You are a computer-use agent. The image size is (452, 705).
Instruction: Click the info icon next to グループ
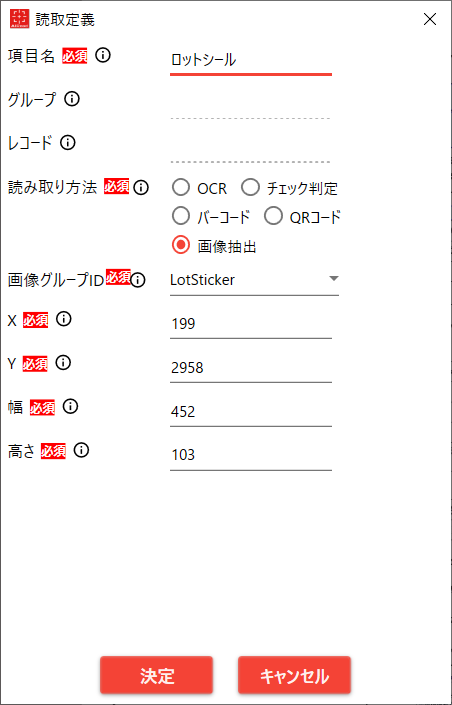[x=72, y=99]
